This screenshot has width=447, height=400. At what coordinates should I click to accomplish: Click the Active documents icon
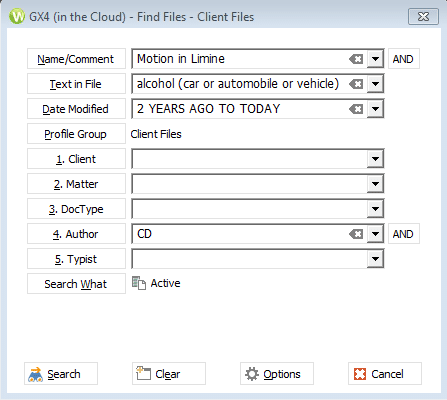coord(139,283)
